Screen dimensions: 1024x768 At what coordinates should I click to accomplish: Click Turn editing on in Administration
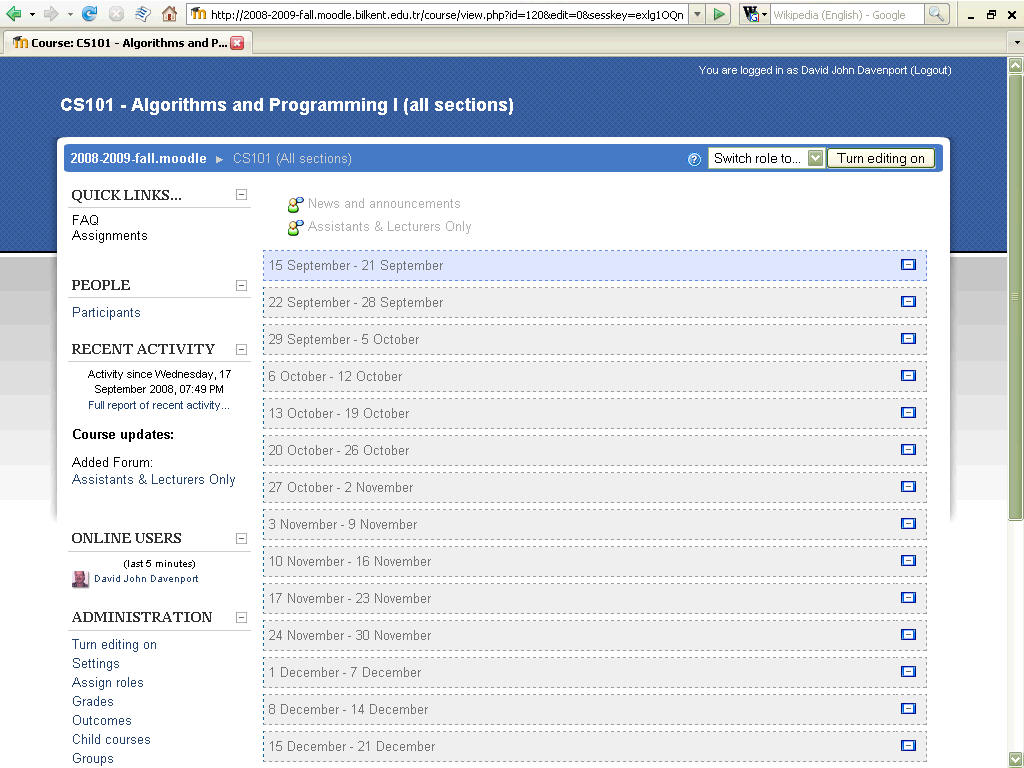click(114, 645)
